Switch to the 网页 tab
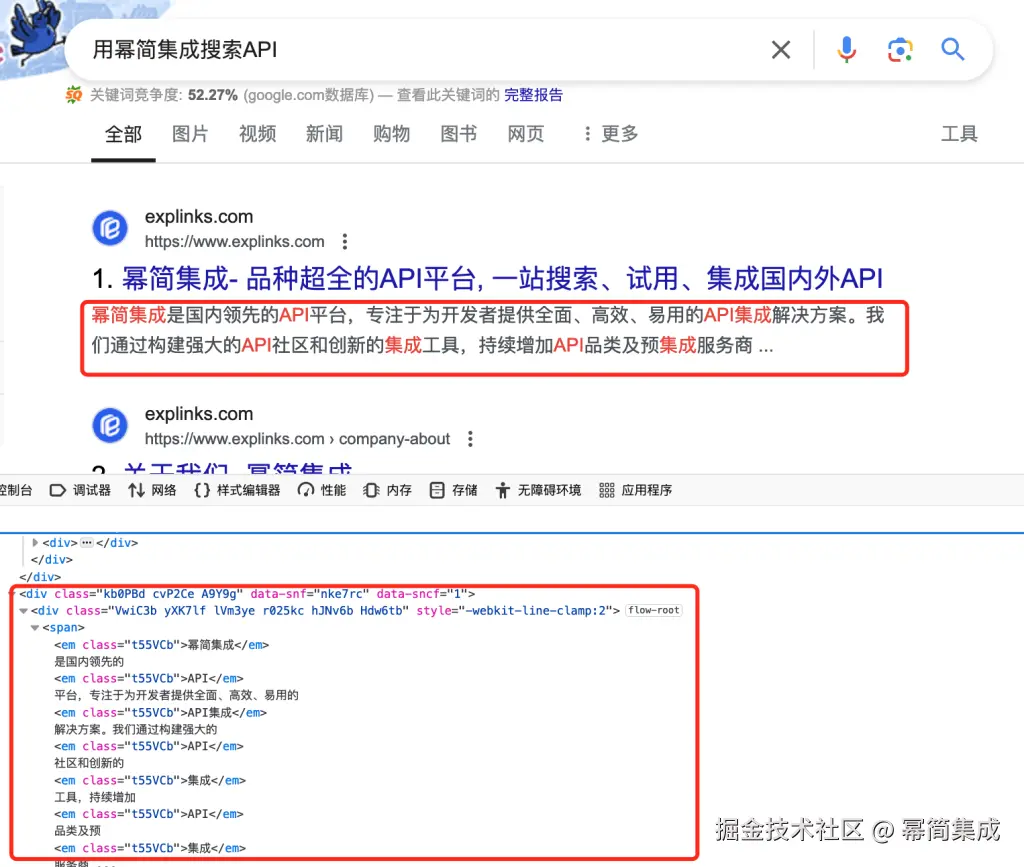This screenshot has width=1024, height=867. tap(526, 134)
